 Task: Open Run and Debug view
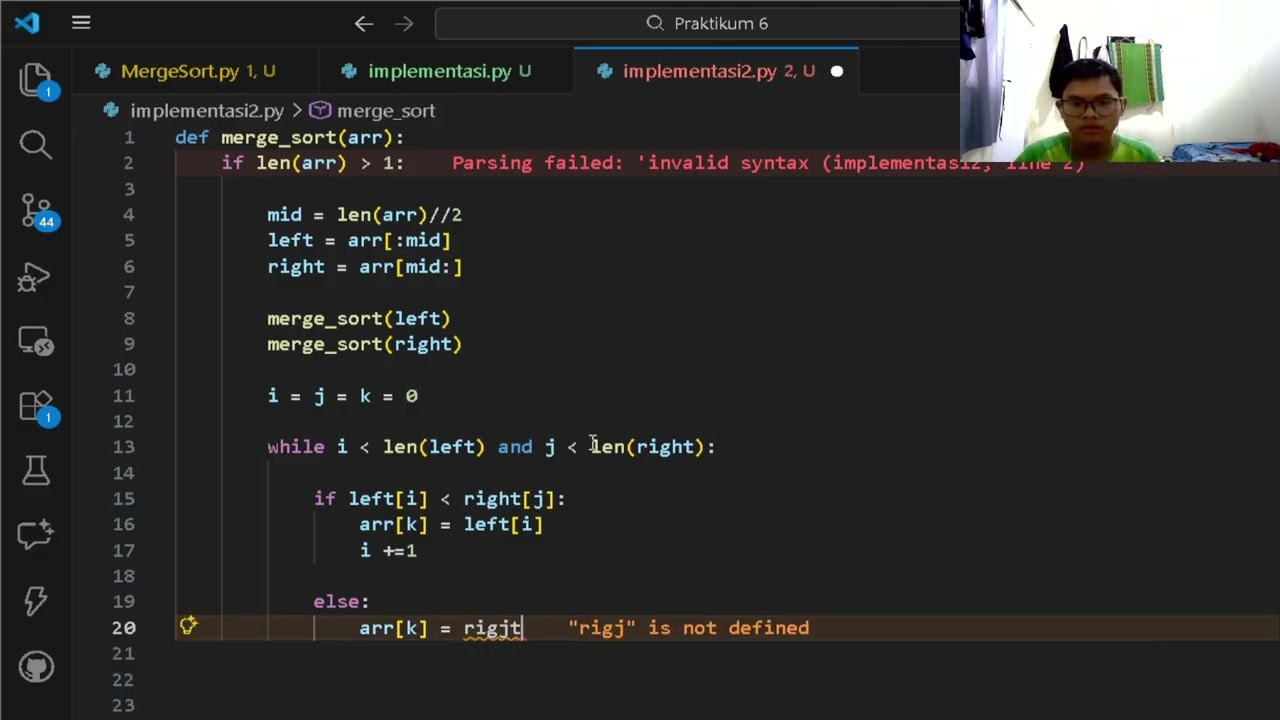35,277
